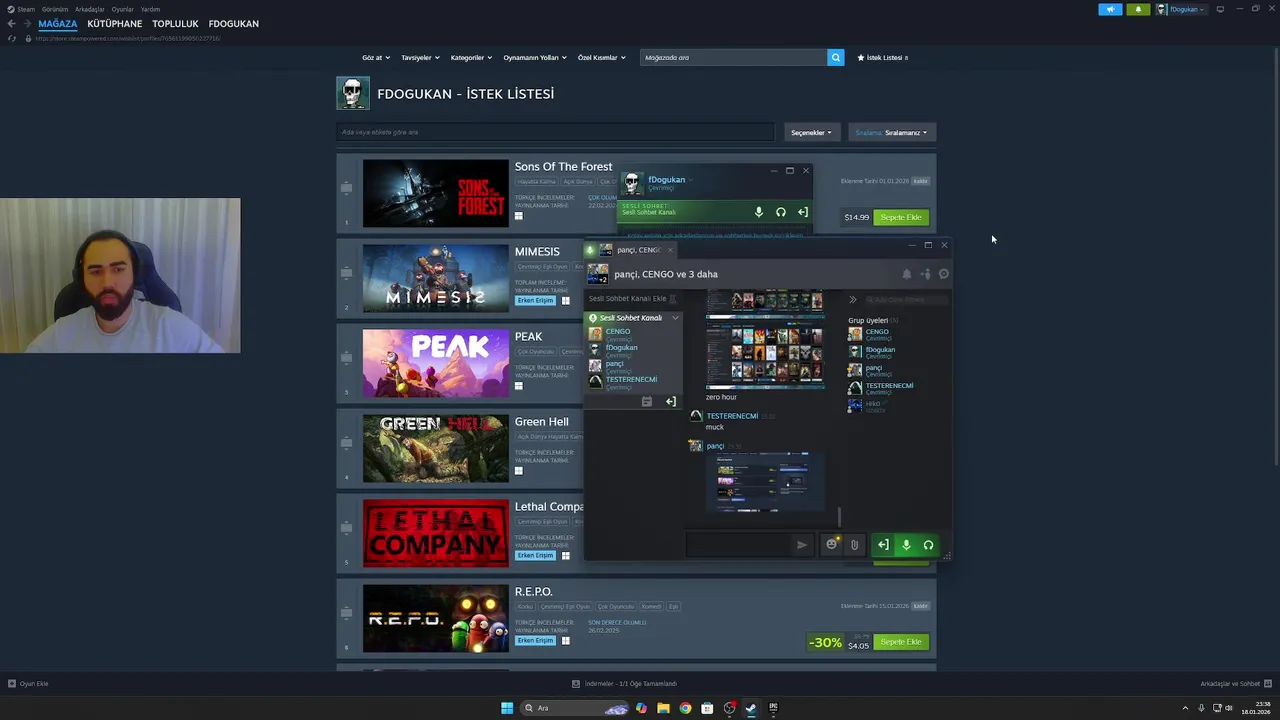Click the chat scrollbar thumb
Screen dimensions: 1280x720
coord(839,516)
